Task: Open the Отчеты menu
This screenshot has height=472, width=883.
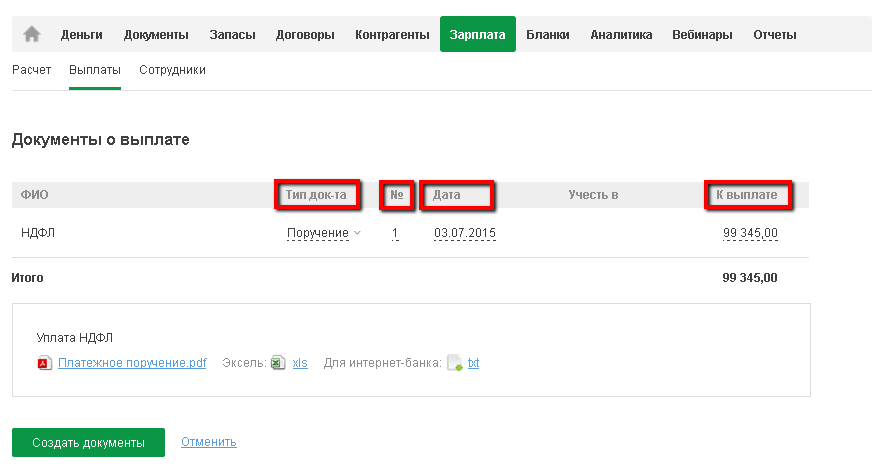Action: 775,35
